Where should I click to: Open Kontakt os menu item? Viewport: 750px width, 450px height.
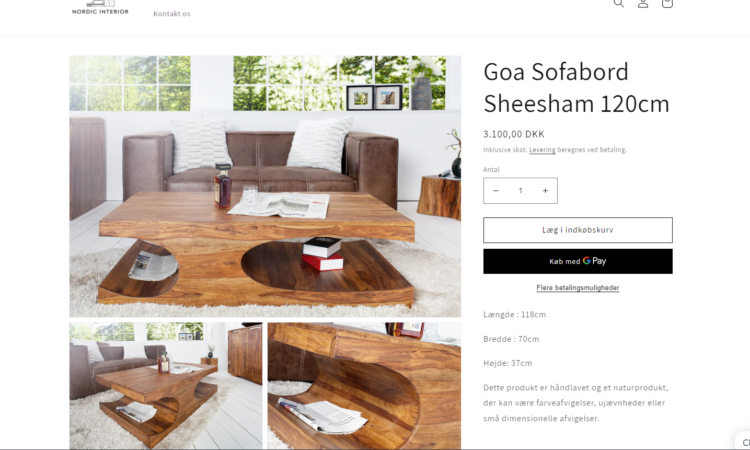coord(172,14)
